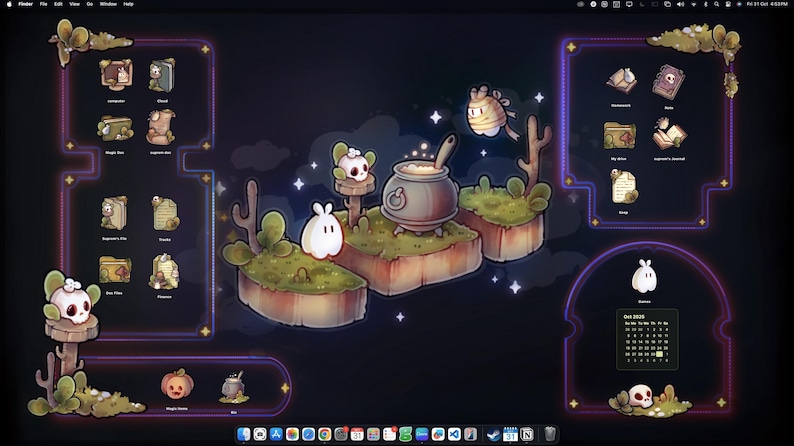Open Photos from the Dock
Screen dimensions: 794x446
292,434
